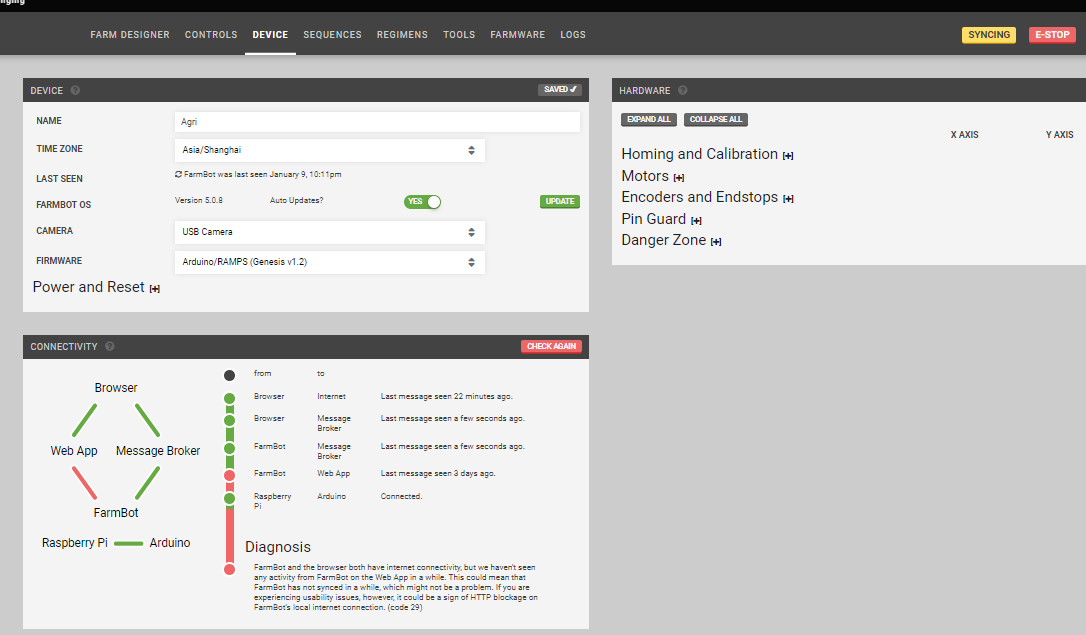This screenshot has width=1086, height=635.
Task: Expand Encoders and Endstops plus icon
Action: pyautogui.click(x=788, y=199)
